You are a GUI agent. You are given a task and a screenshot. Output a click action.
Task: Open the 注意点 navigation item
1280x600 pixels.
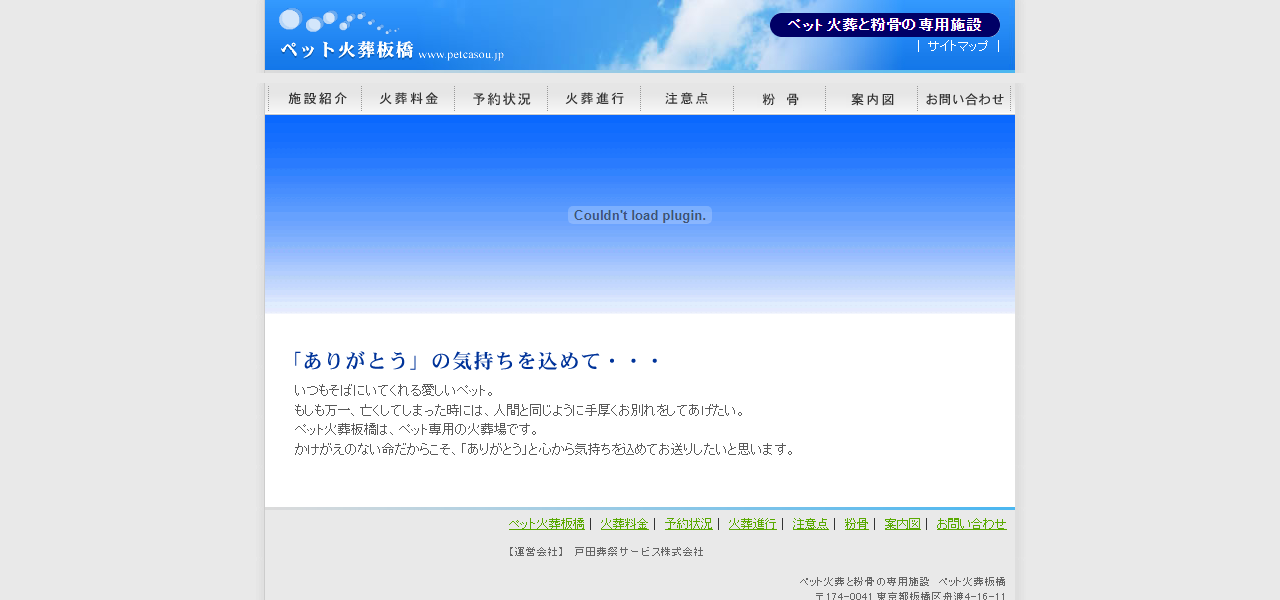[x=687, y=99]
